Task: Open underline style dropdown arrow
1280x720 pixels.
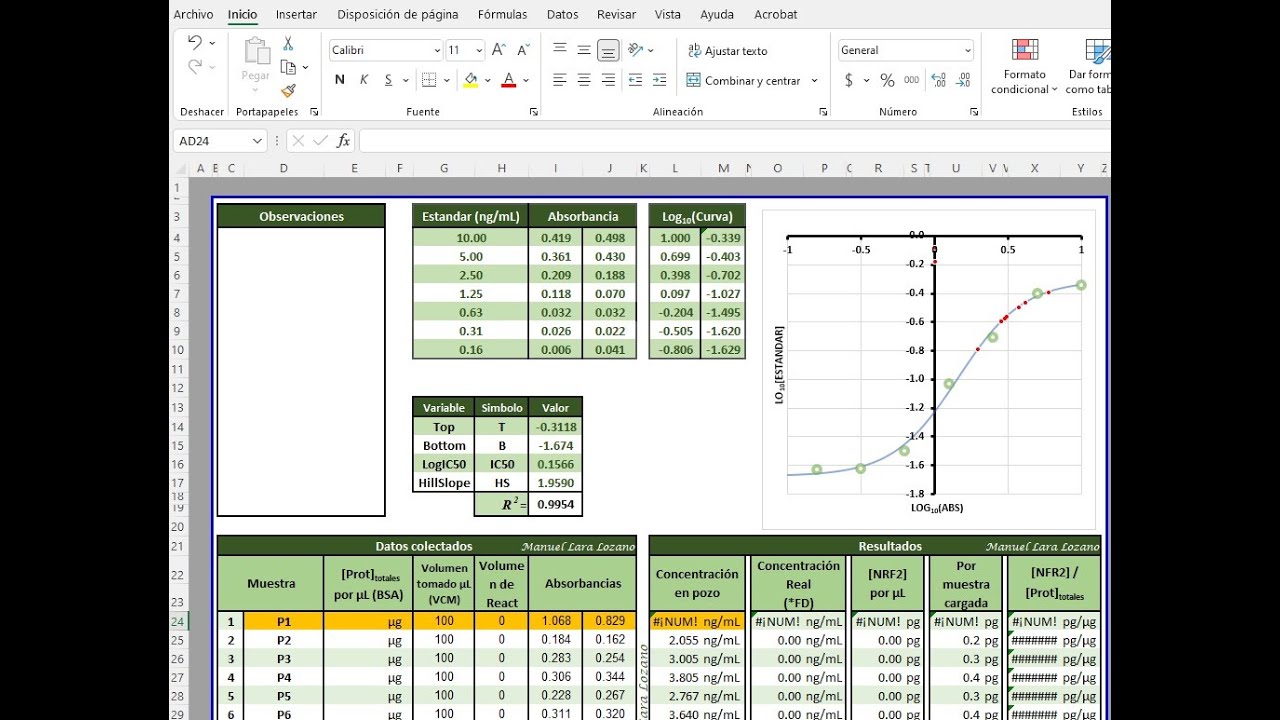Action: pyautogui.click(x=404, y=81)
